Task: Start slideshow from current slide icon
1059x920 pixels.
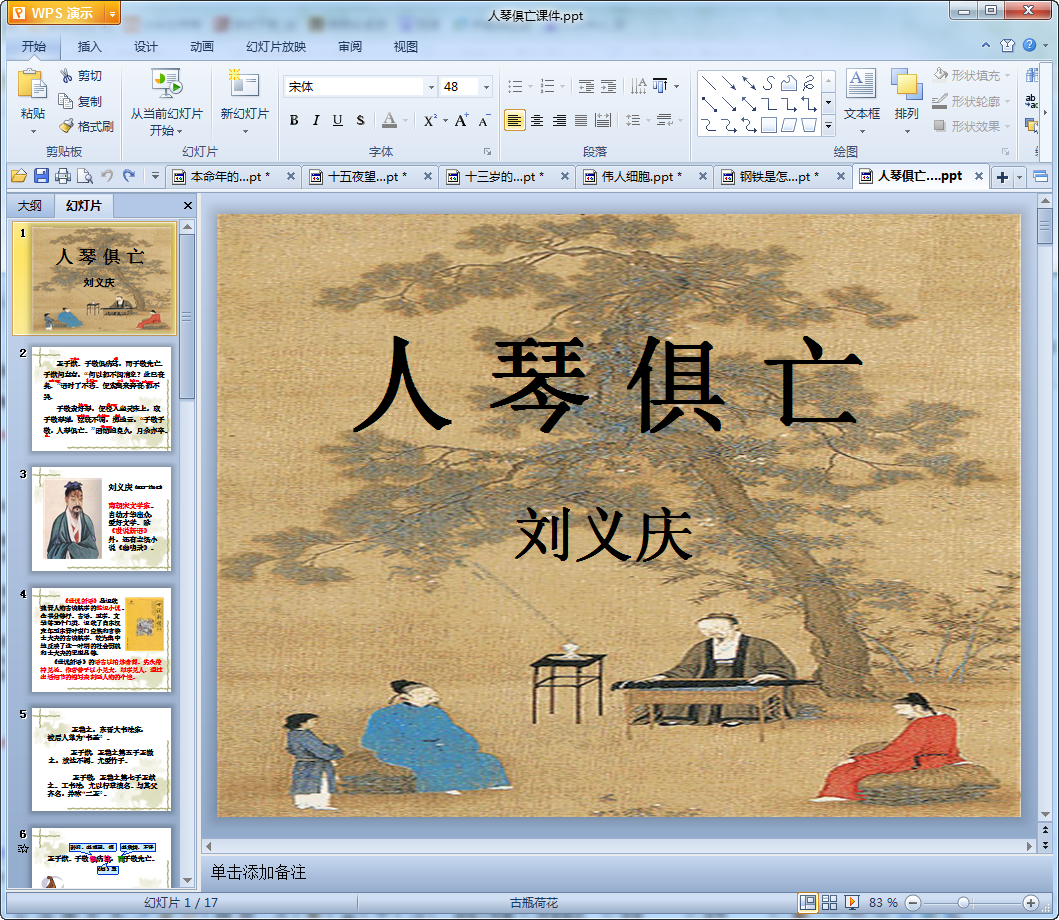Action: pos(166,84)
